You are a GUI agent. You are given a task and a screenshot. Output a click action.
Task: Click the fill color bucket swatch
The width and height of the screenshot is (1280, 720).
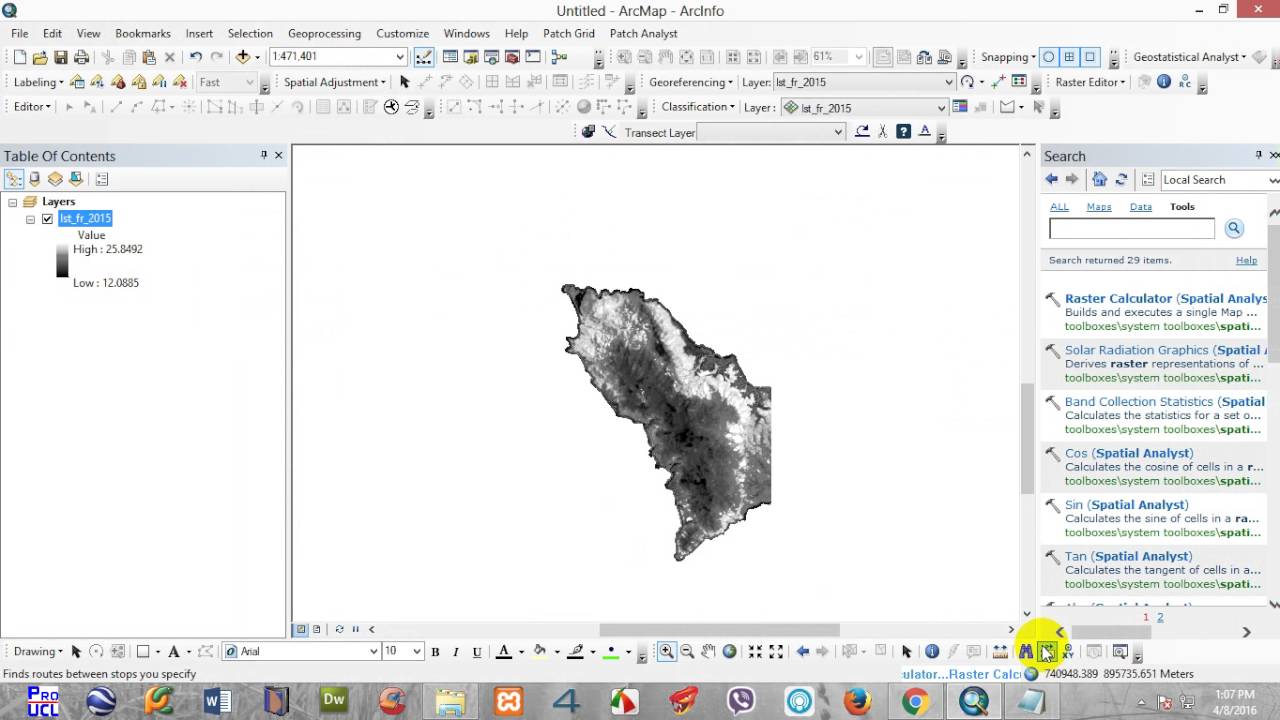pos(540,652)
